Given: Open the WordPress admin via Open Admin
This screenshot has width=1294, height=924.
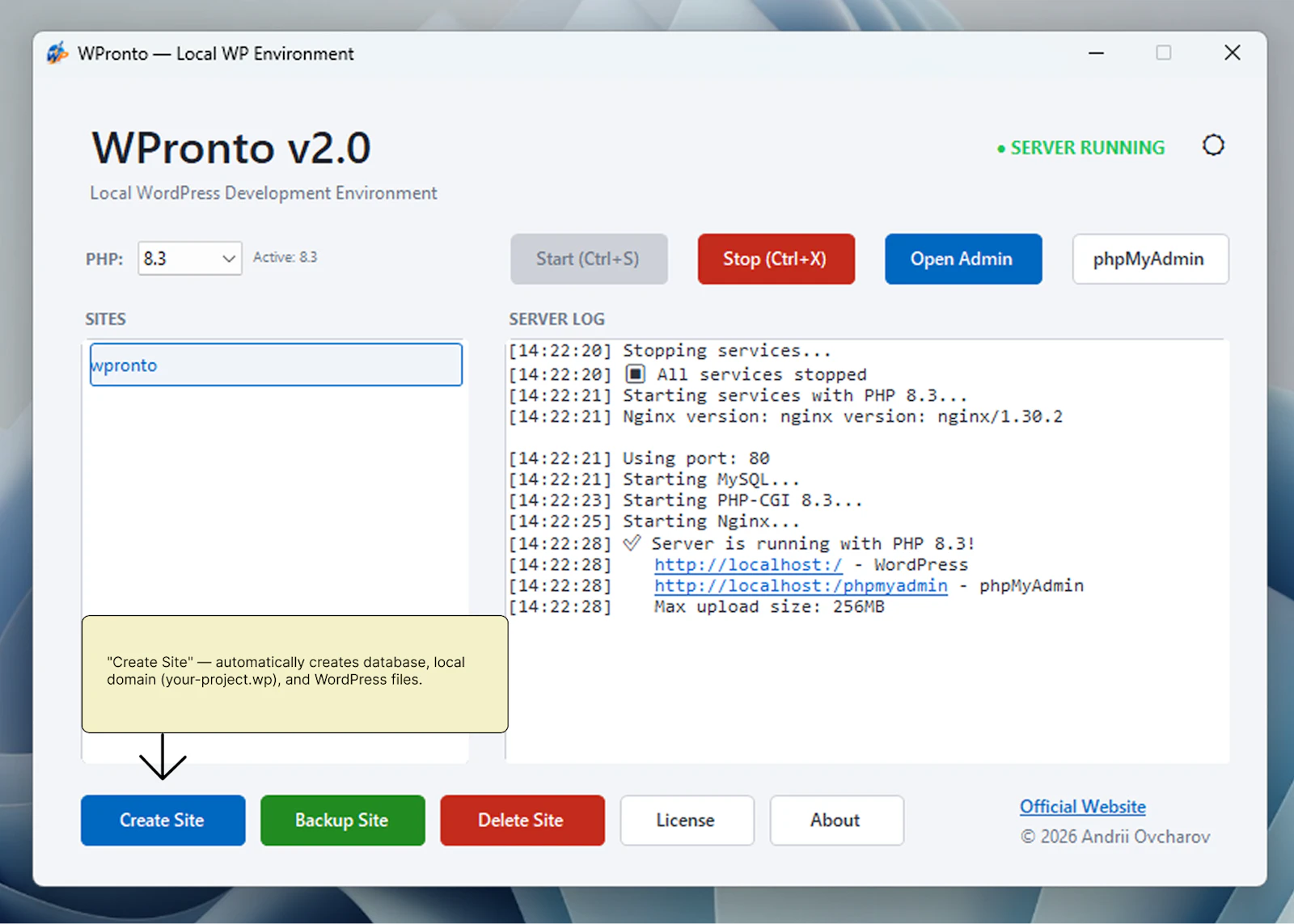Looking at the screenshot, I should click(x=963, y=259).
